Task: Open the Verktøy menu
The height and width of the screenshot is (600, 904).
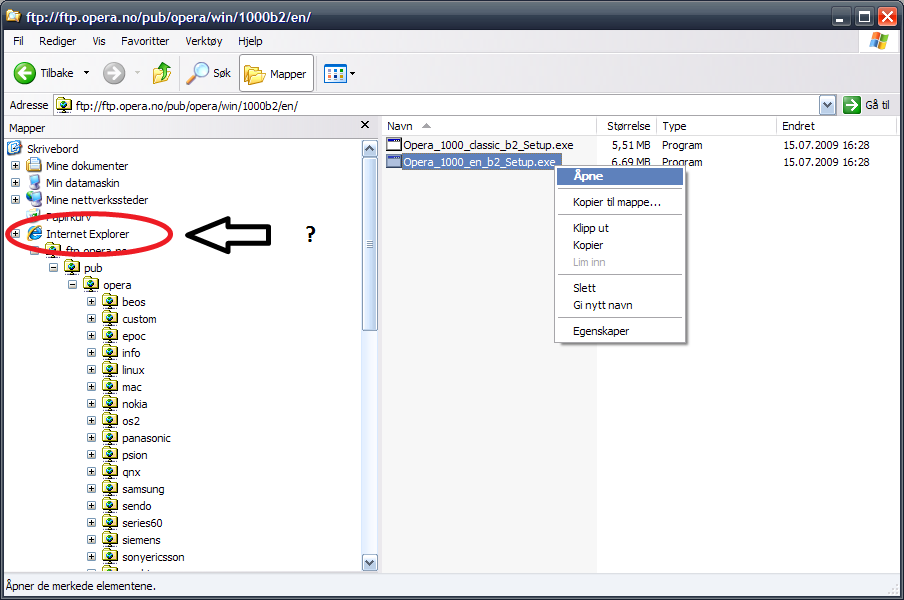Action: coord(204,41)
